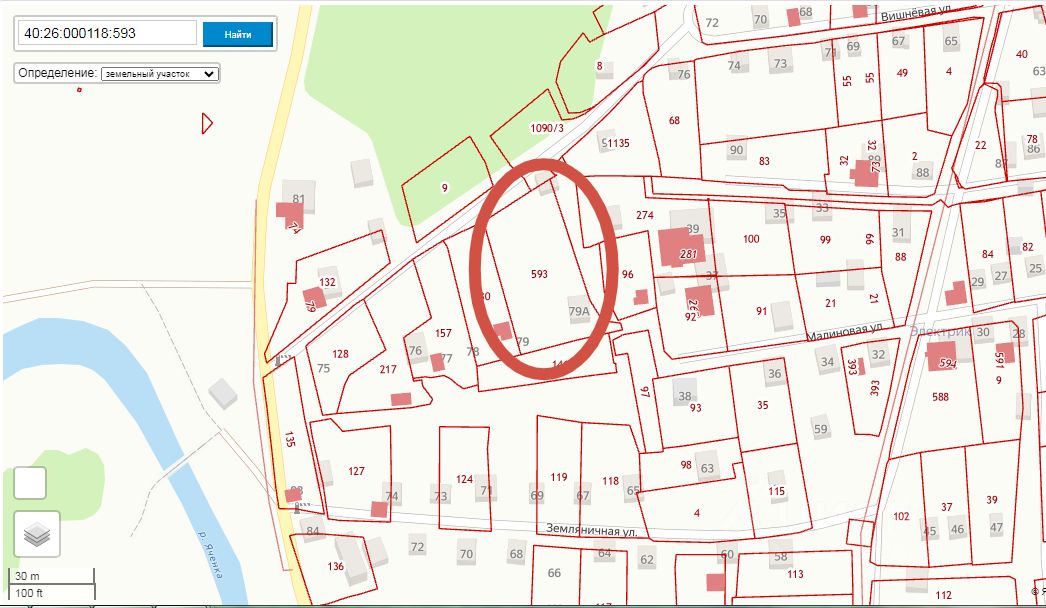Viewport: 1046px width, 608px height.
Task: Click red building labeled 594
Action: [x=941, y=356]
